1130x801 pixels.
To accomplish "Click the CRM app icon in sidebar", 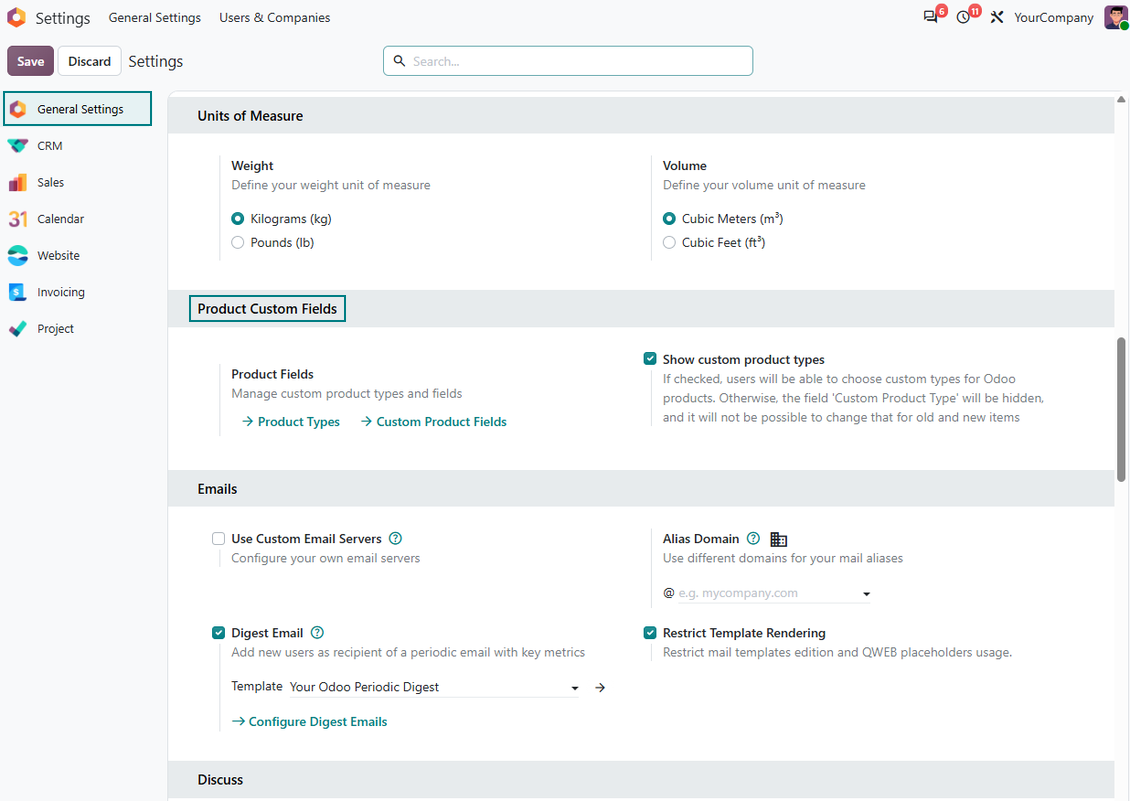I will tap(18, 146).
